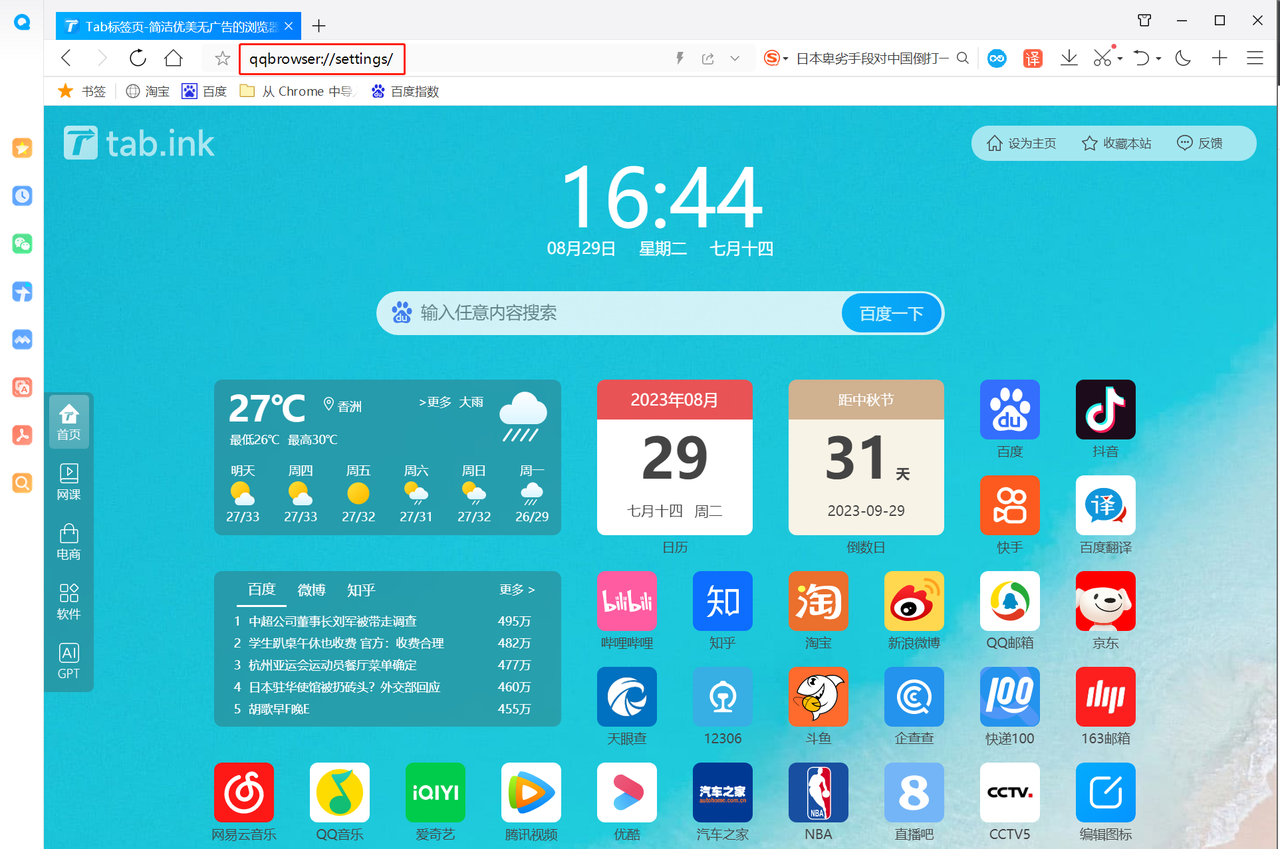Click the search magnifier in the toolbar search box

[963, 58]
